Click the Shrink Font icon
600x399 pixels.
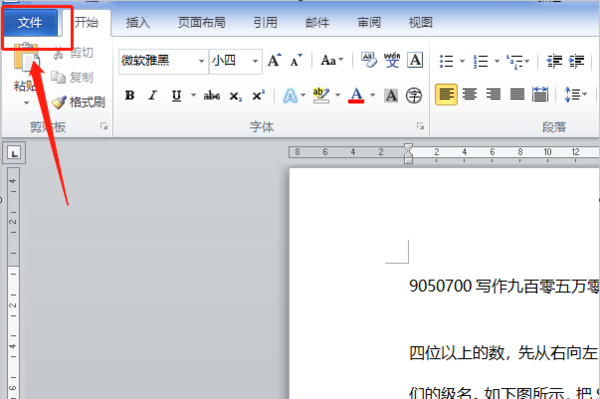point(296,60)
